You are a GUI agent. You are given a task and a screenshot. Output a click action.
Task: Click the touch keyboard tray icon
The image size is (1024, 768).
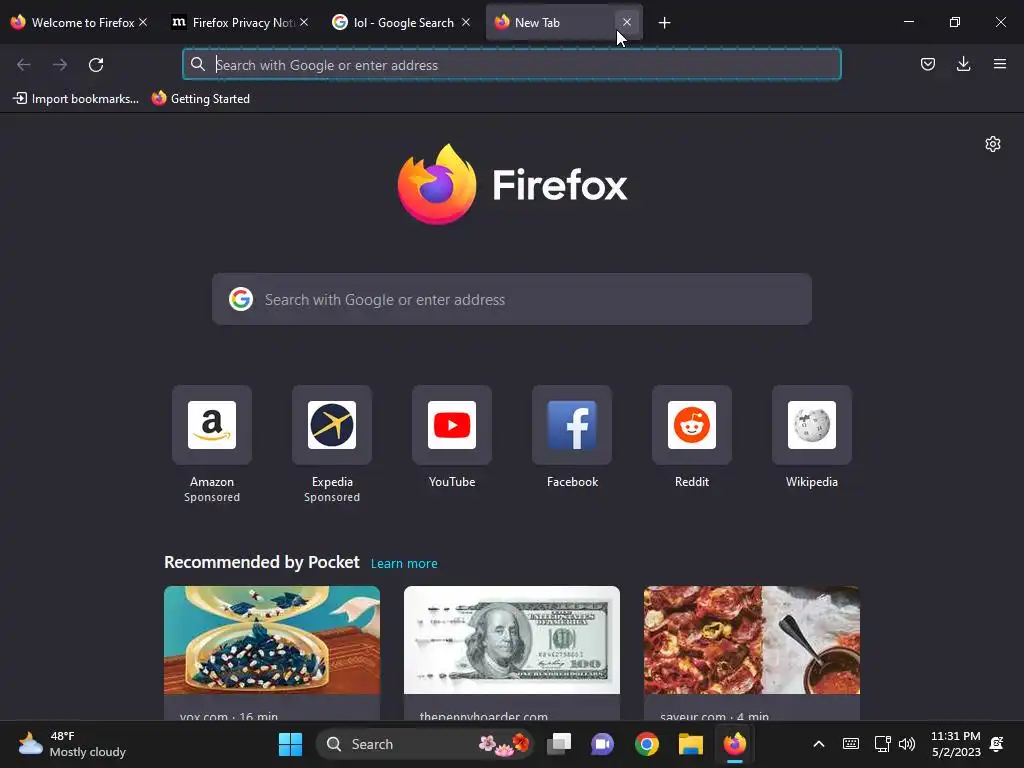click(850, 744)
